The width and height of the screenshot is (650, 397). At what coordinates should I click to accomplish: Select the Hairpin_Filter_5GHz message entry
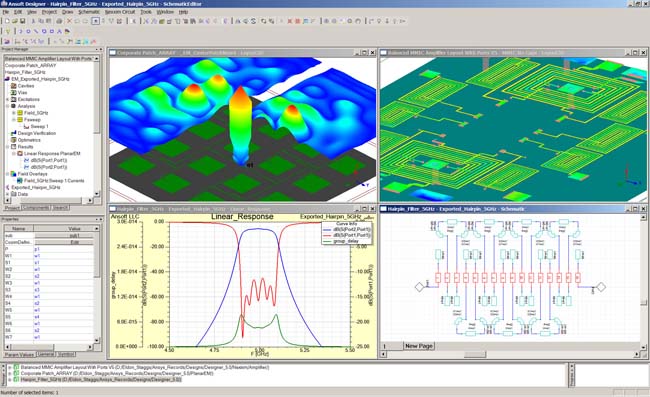(101, 380)
